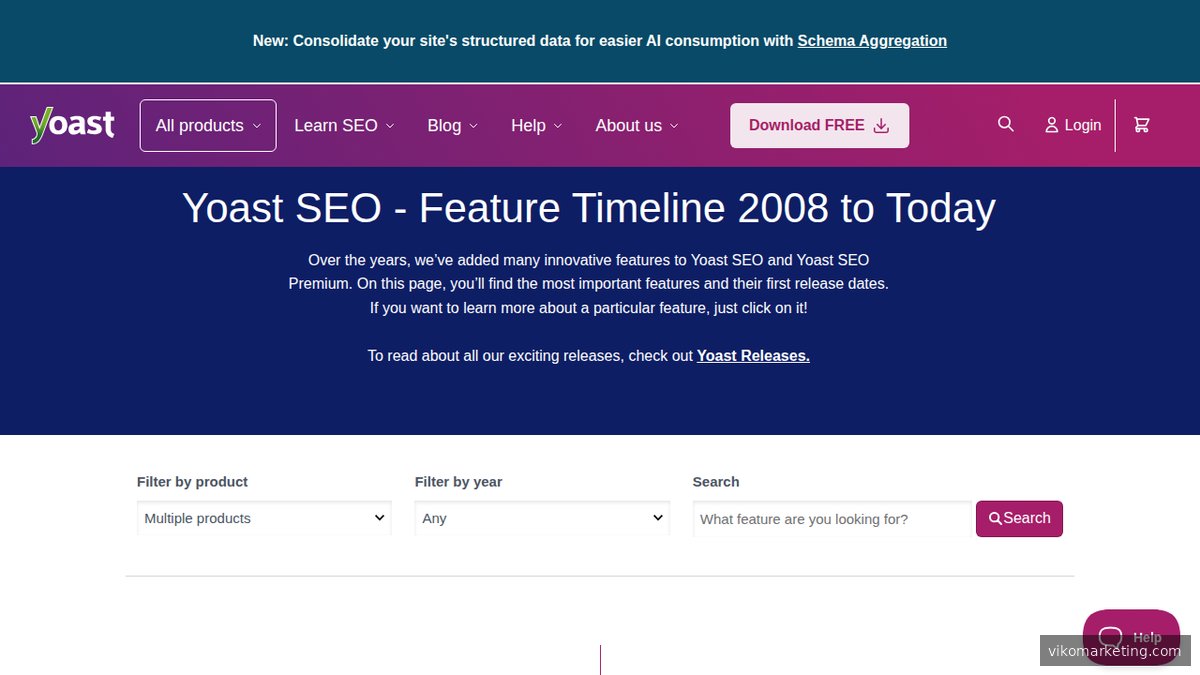Open the Filter by year dropdown showing Any

(x=541, y=518)
